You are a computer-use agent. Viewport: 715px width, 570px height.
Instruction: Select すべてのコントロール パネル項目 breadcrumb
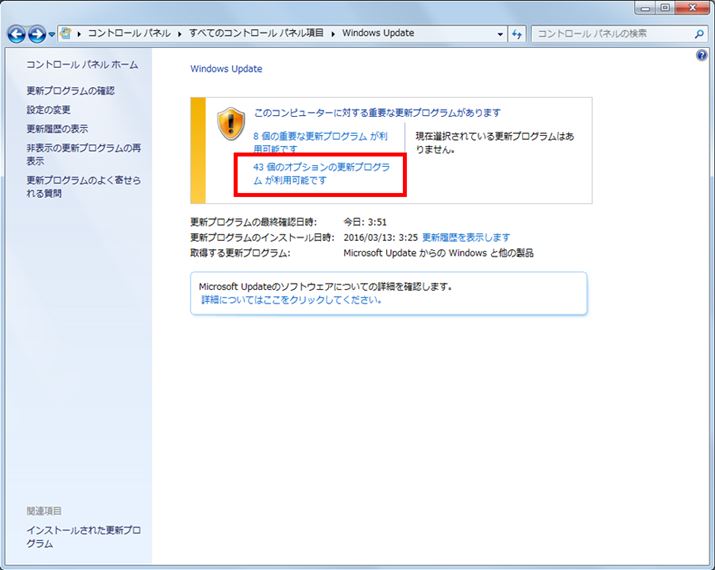pyautogui.click(x=256, y=33)
